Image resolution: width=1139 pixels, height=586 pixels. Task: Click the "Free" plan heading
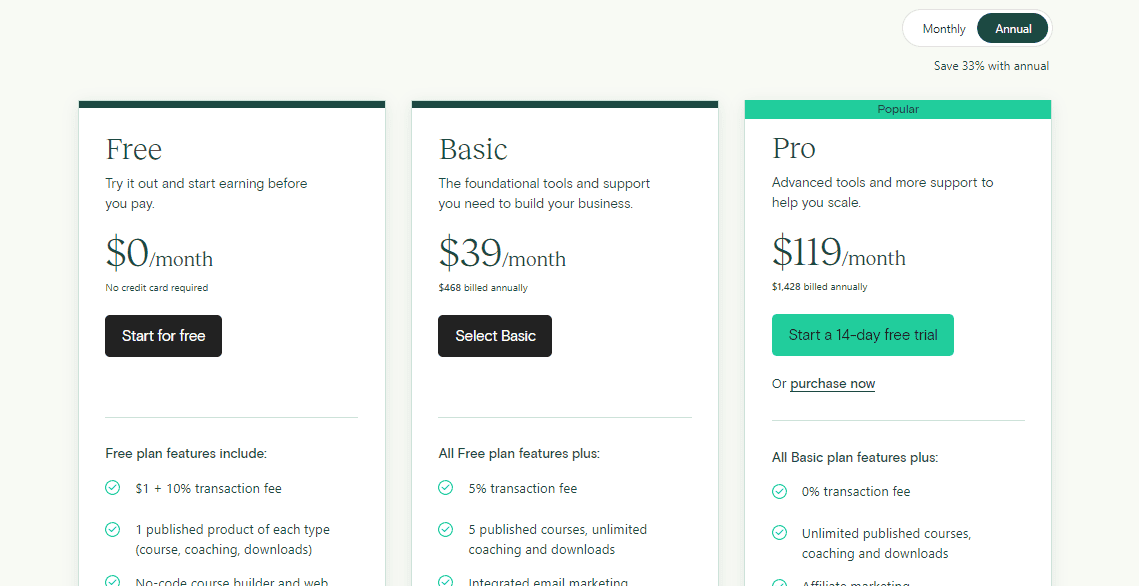[133, 149]
